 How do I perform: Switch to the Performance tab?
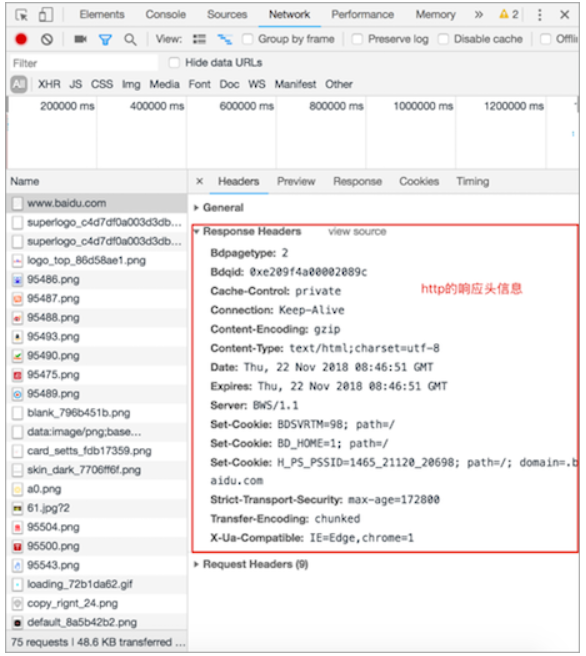click(x=363, y=15)
